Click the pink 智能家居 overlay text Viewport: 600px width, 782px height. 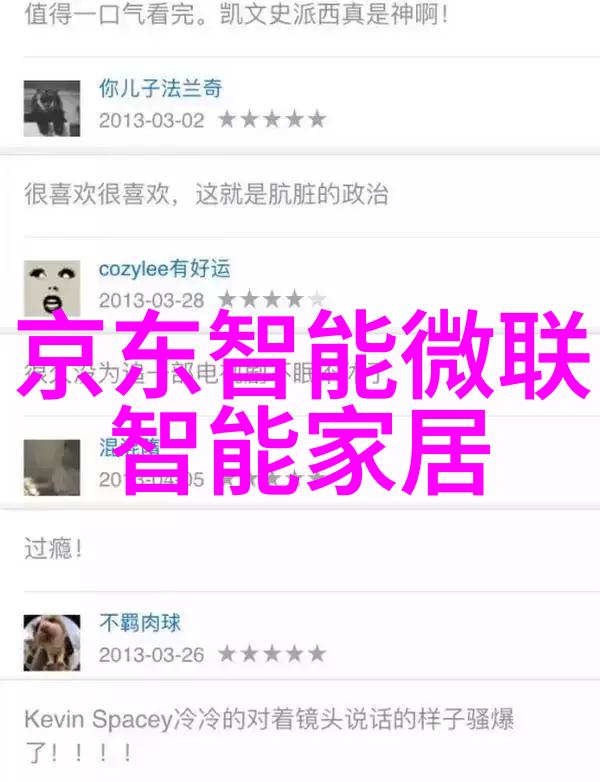click(x=300, y=451)
